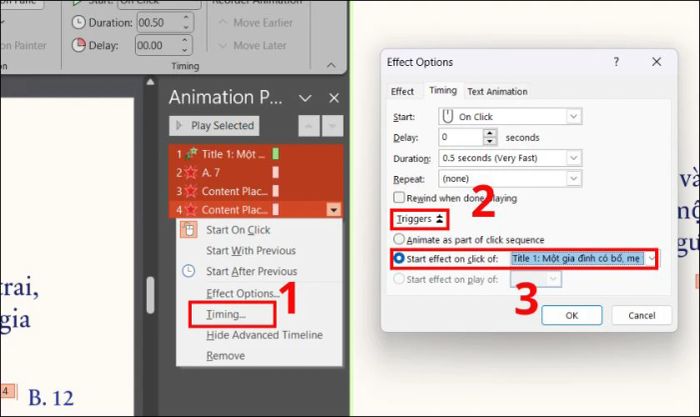The width and height of the screenshot is (700, 417).
Task: Collapse the Triggers button
Action: (420, 219)
